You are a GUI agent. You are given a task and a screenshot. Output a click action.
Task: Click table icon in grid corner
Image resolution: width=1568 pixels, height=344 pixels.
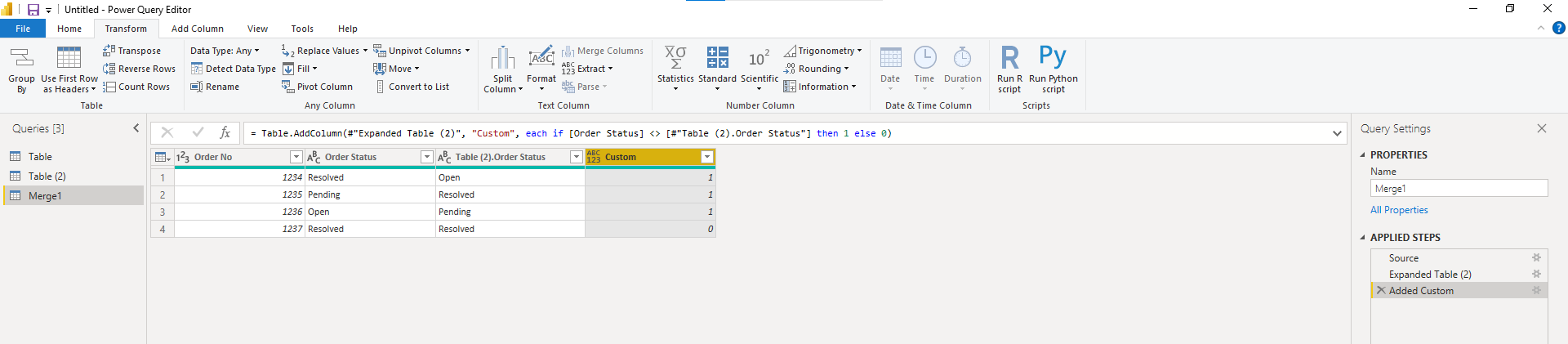[163, 157]
